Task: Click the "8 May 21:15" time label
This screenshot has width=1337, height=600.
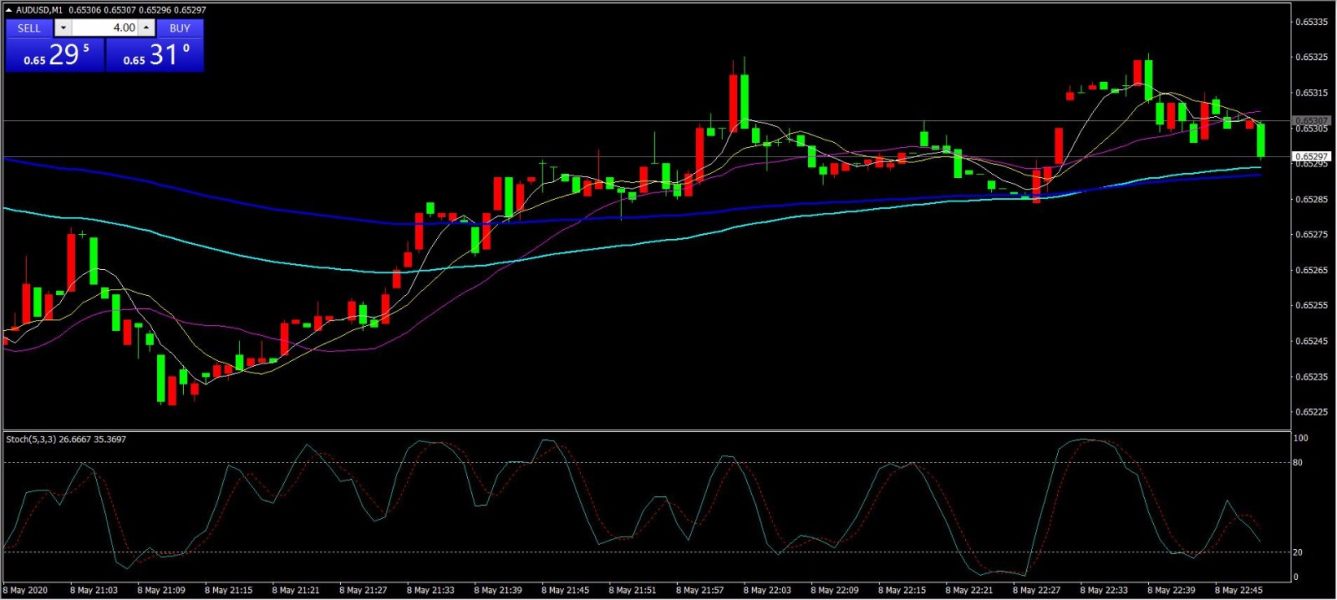Action: point(230,590)
